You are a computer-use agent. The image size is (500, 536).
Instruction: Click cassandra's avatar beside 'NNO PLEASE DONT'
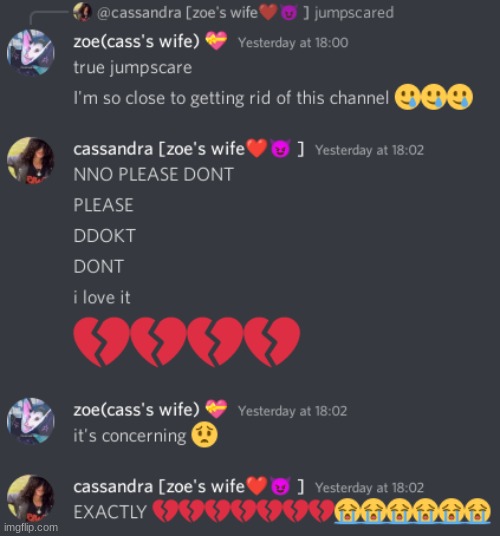(x=31, y=160)
